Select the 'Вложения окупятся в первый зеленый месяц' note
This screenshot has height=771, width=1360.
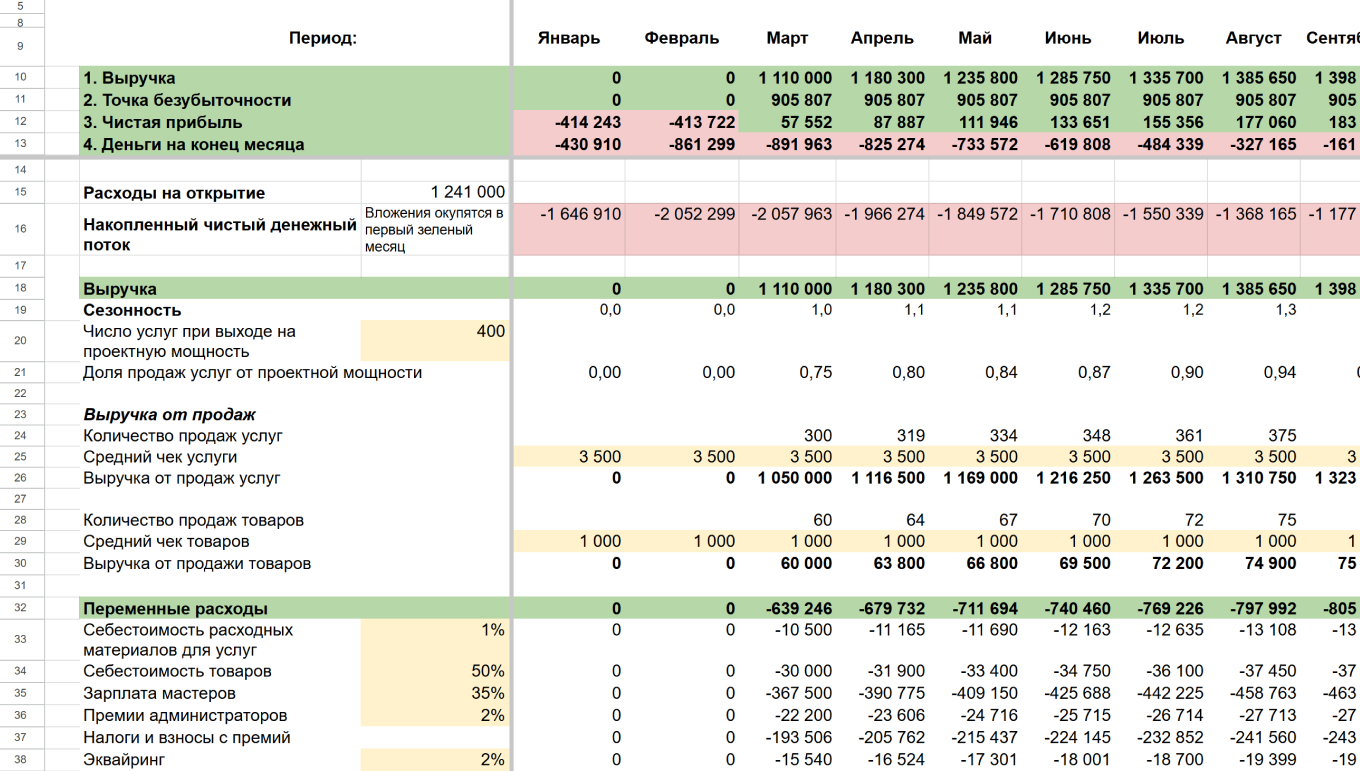[435, 229]
